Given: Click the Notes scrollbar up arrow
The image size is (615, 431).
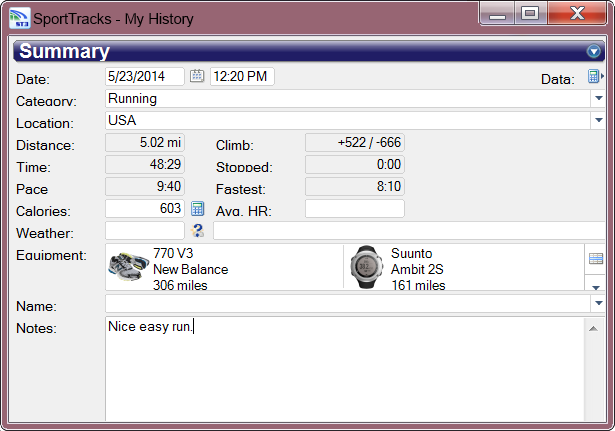Looking at the screenshot, I should (x=593, y=329).
